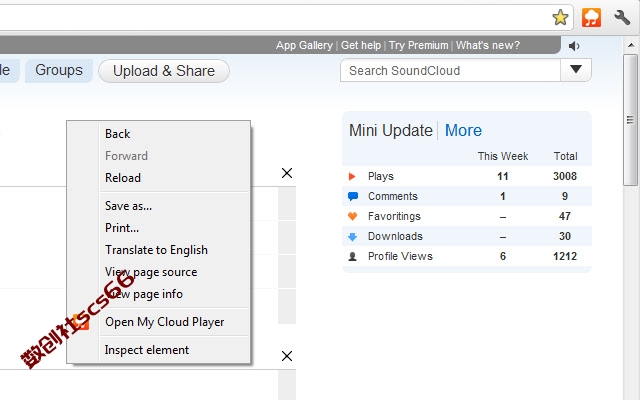This screenshot has height=400, width=640.
Task: Click the Mini Update heading
Action: pos(391,131)
